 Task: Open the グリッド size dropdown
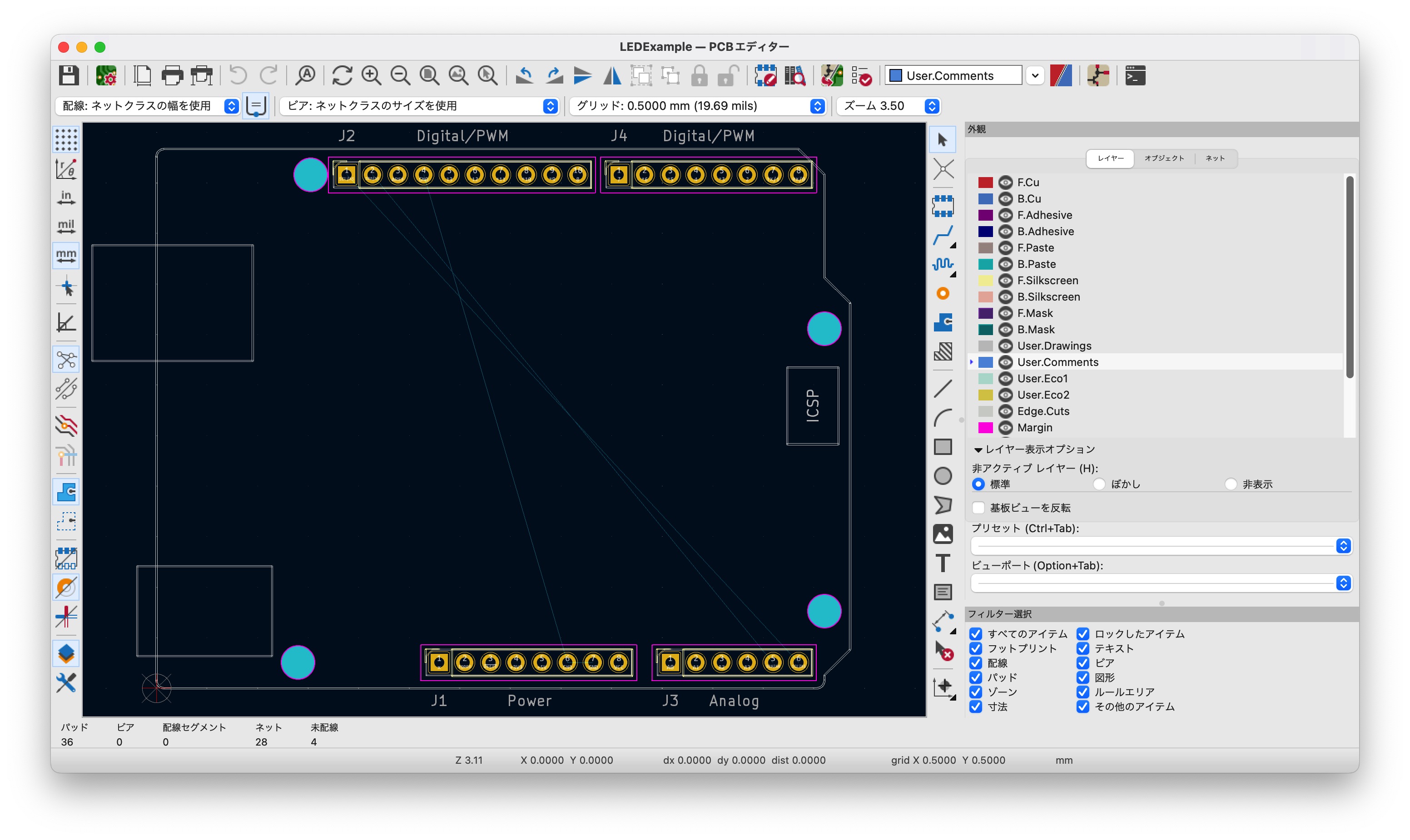(x=698, y=106)
